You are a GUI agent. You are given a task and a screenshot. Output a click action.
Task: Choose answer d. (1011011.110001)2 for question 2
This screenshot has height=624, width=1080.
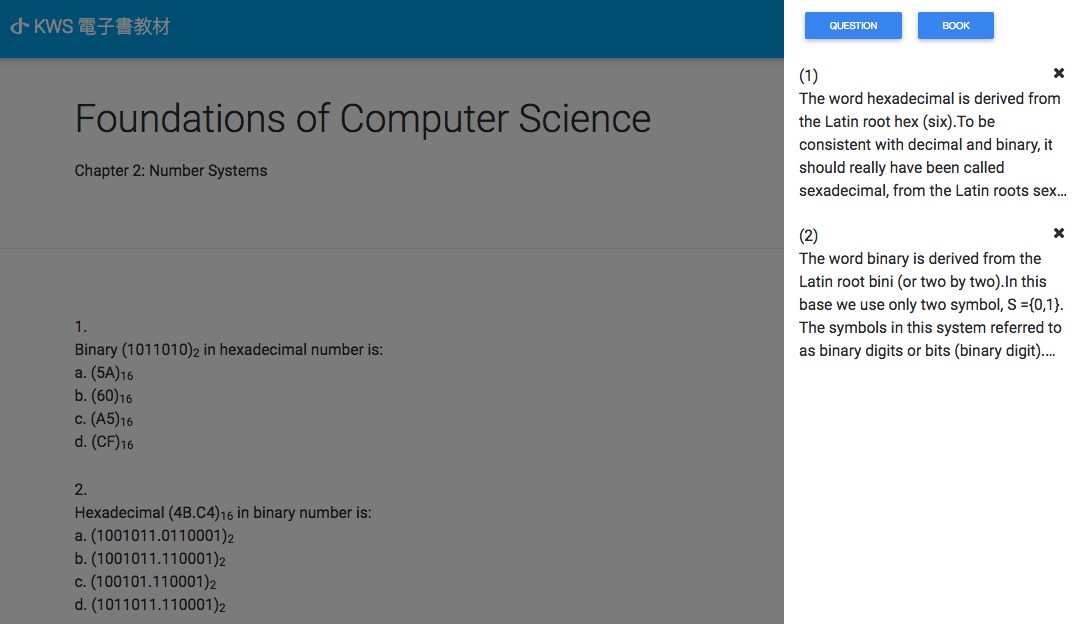point(150,605)
